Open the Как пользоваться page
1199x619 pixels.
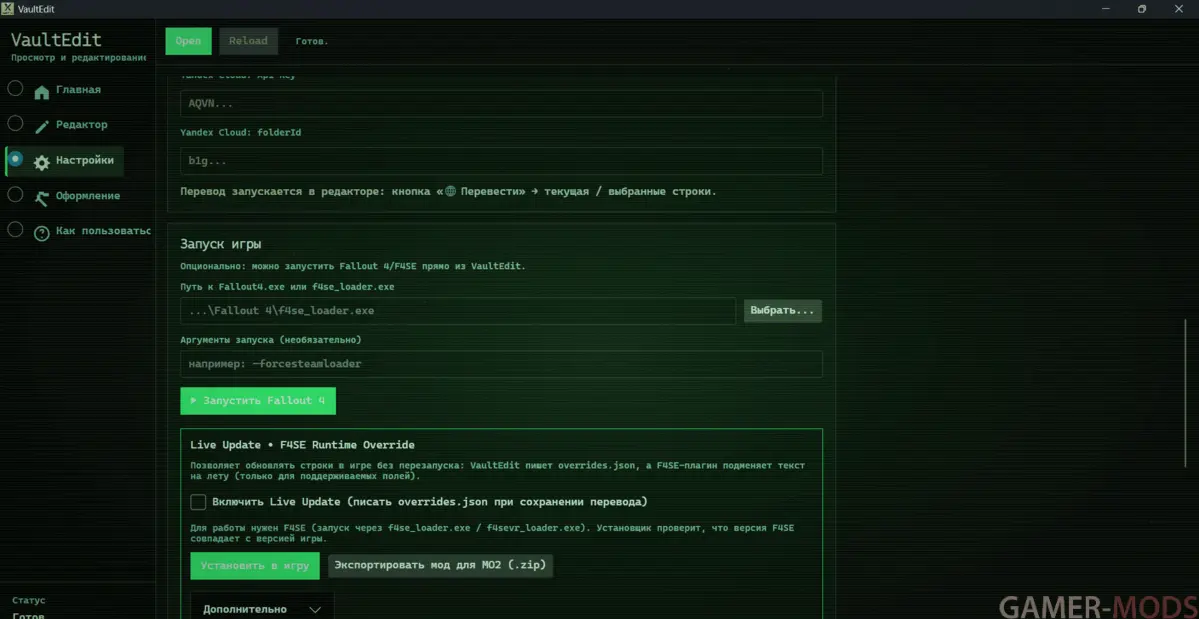(x=102, y=231)
